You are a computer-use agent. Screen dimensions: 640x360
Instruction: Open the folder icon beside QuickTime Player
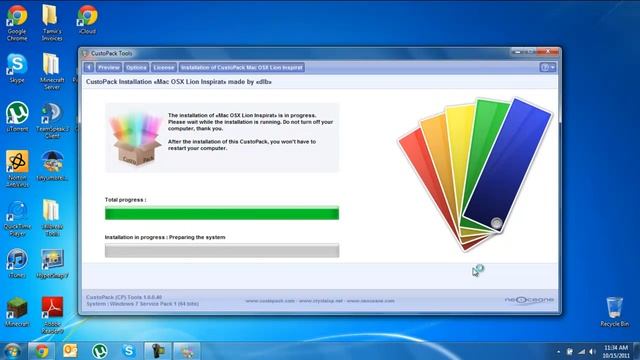pyautogui.click(x=52, y=218)
